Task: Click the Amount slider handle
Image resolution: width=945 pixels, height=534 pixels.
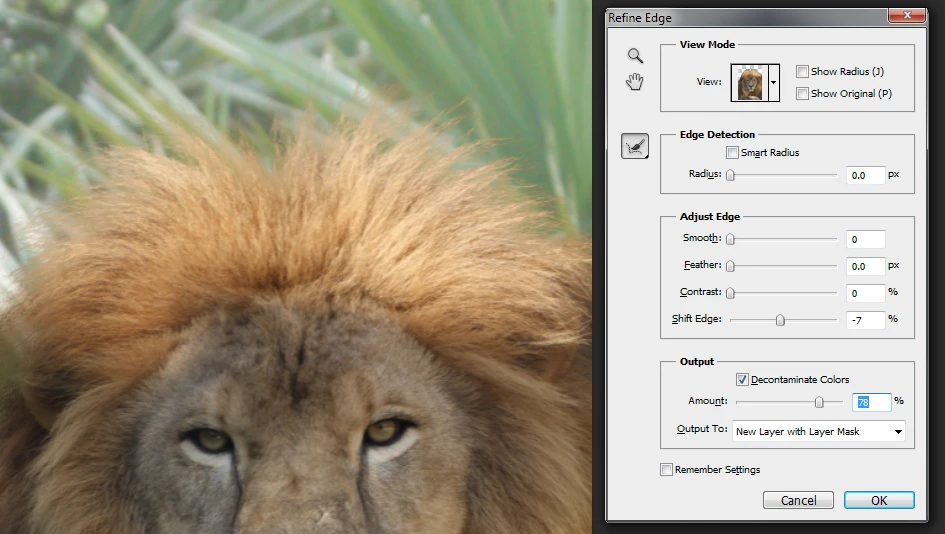Action: click(x=819, y=402)
